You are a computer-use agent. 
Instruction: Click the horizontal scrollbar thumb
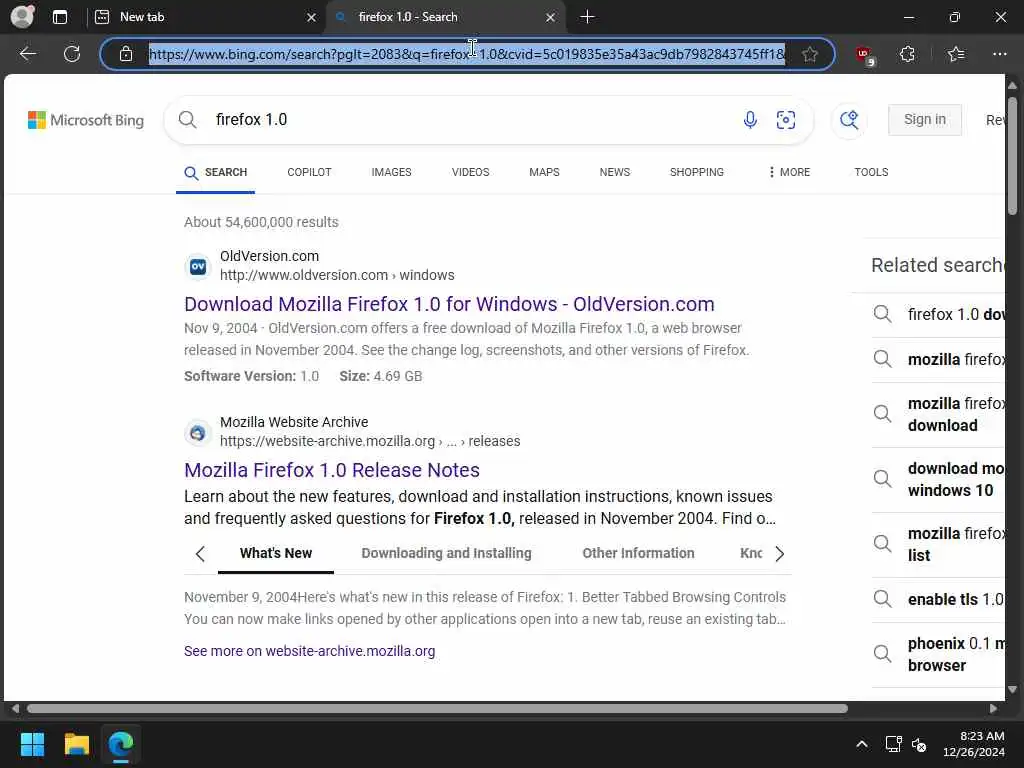click(x=437, y=709)
